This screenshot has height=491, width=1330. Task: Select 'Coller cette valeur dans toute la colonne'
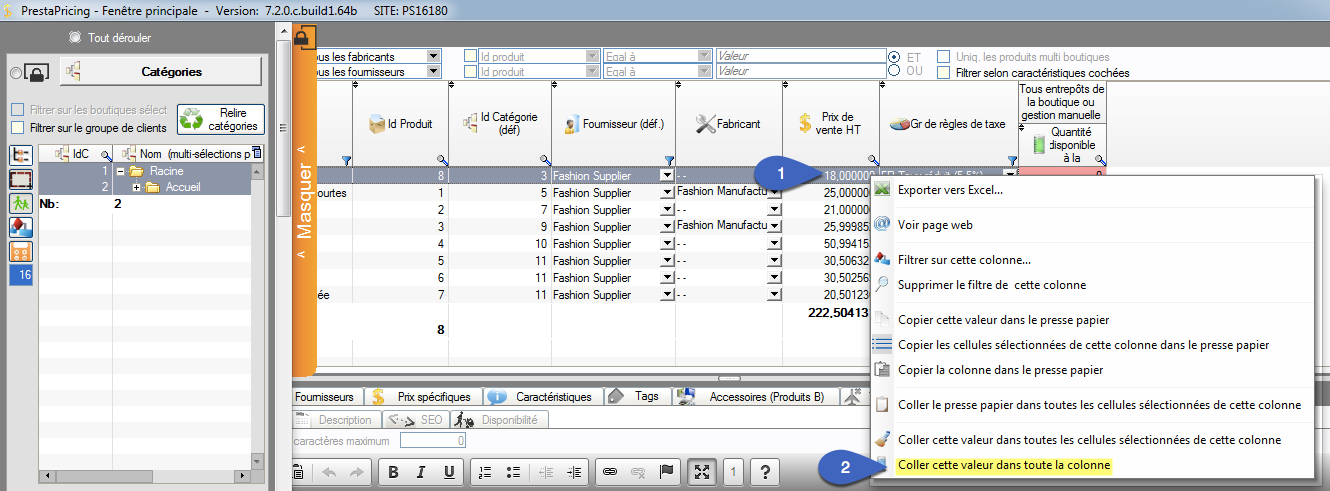pyautogui.click(x=1004, y=466)
